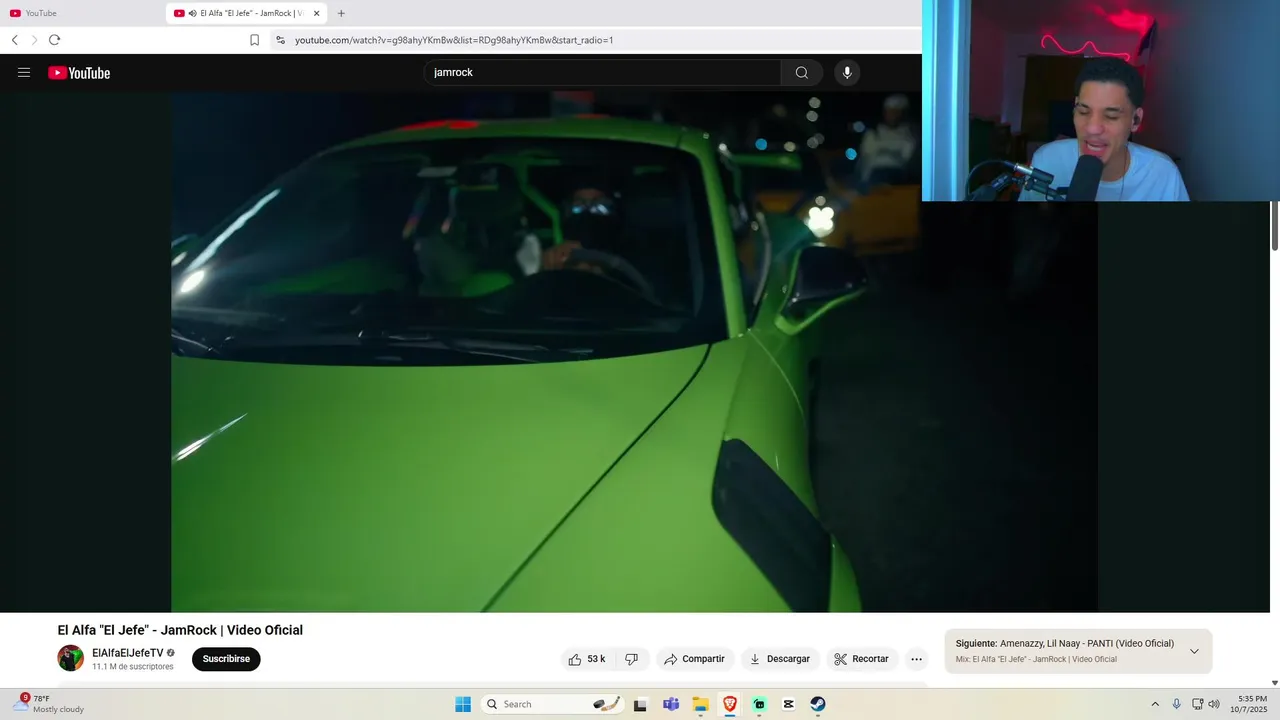Focus the jamrock search field
1280x720 pixels.
[603, 73]
